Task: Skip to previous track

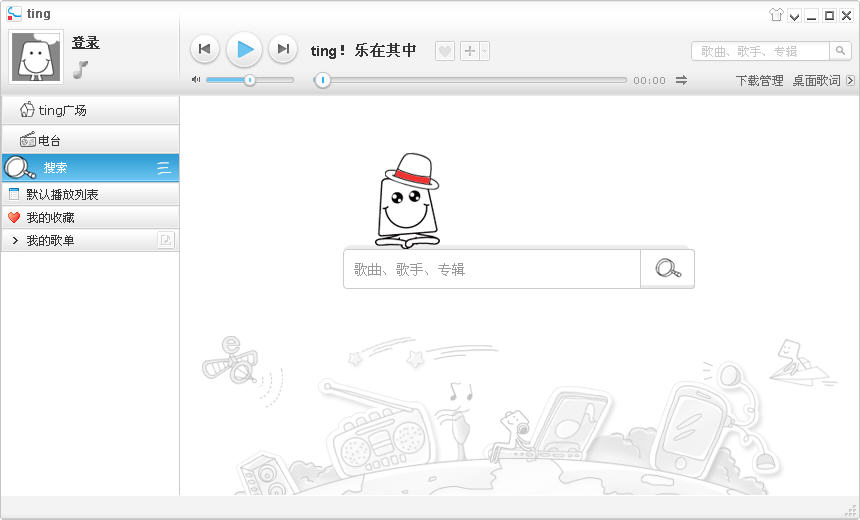Action: tap(205, 49)
